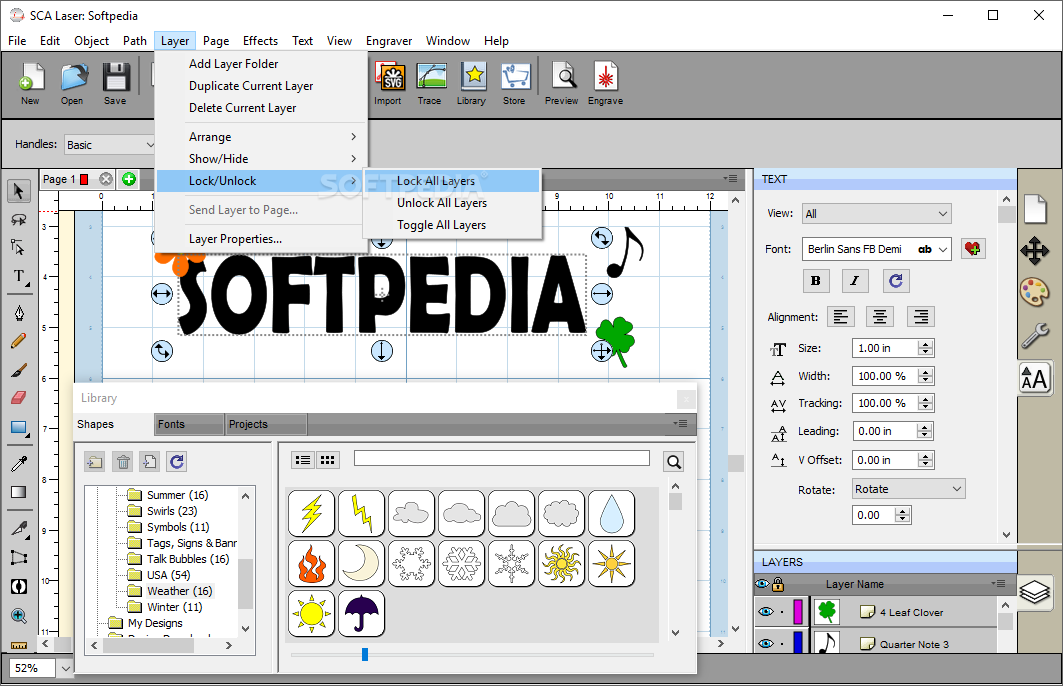
Task: Select the Pencil draw tool
Action: point(19,341)
